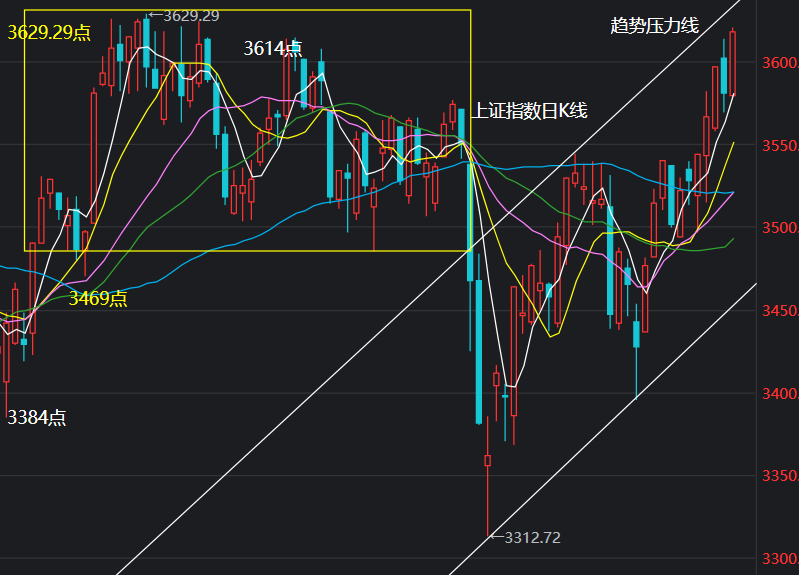Image resolution: width=799 pixels, height=575 pixels.
Task: Click the 3312.72 low price marker
Action: pyautogui.click(x=525, y=537)
